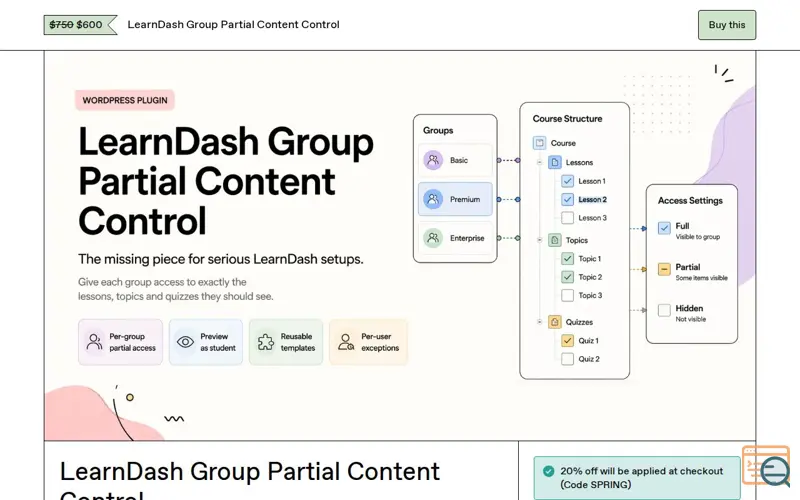
Task: Collapse the Quizzes tree node
Action: click(539, 322)
